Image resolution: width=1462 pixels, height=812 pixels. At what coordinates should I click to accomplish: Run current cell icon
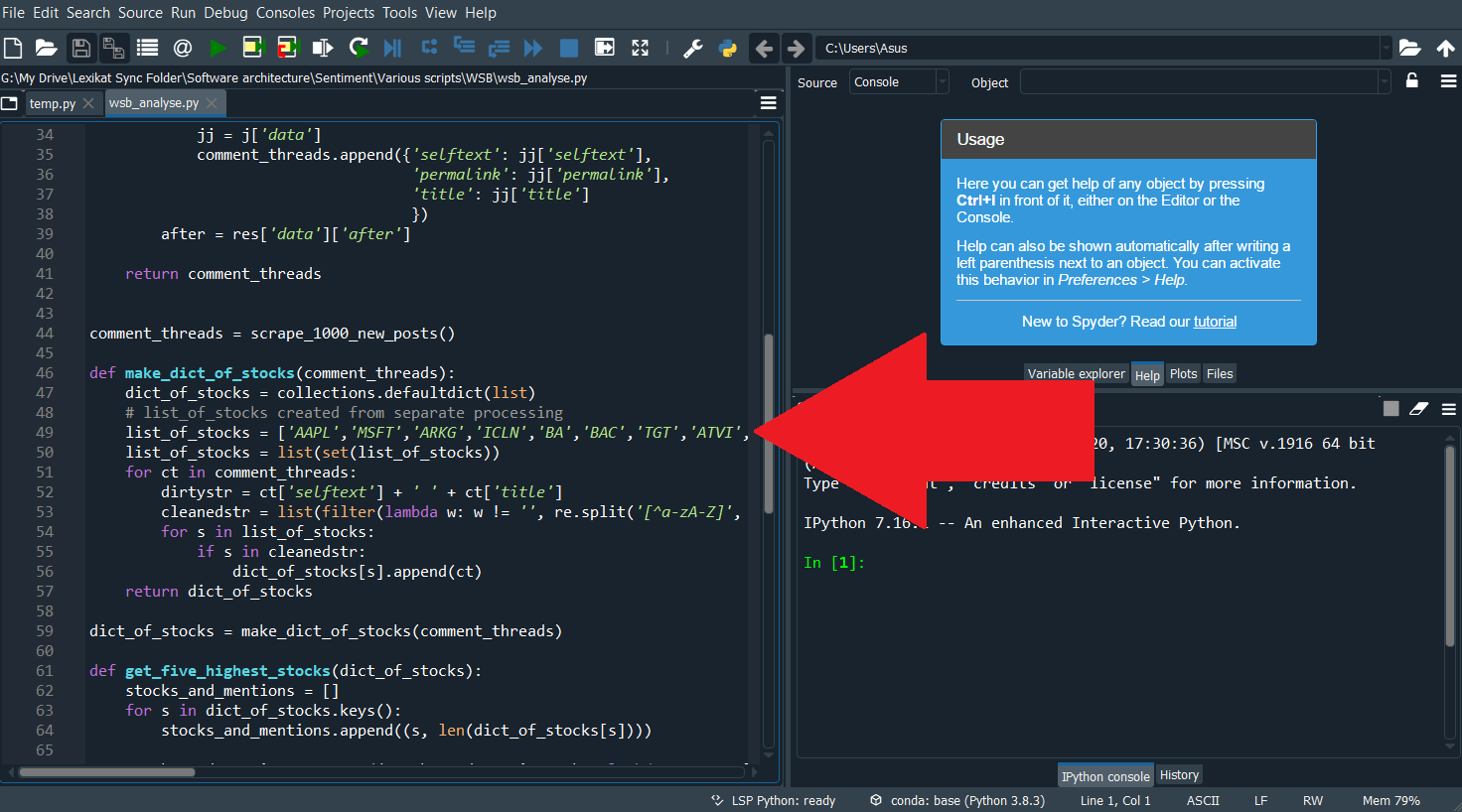click(x=252, y=48)
